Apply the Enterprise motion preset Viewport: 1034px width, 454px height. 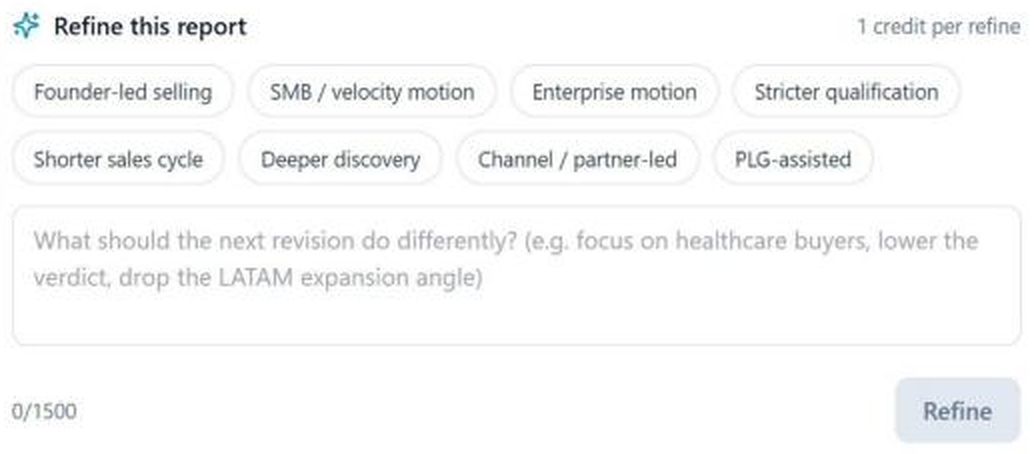(614, 92)
